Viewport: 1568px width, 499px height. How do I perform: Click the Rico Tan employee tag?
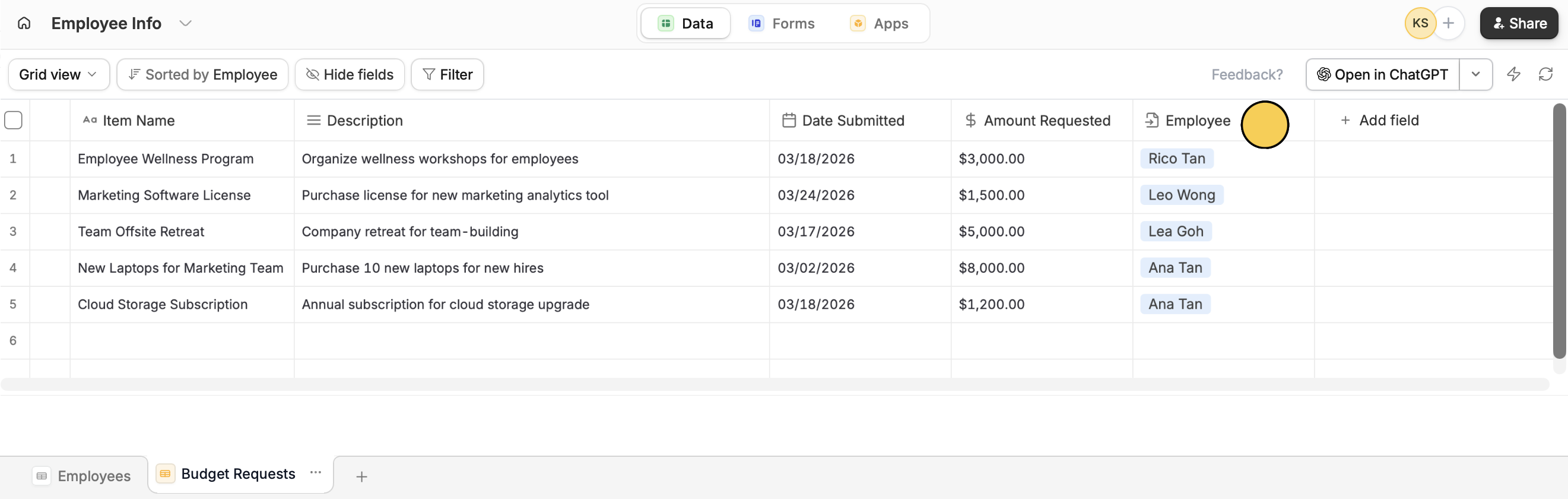[1177, 159]
